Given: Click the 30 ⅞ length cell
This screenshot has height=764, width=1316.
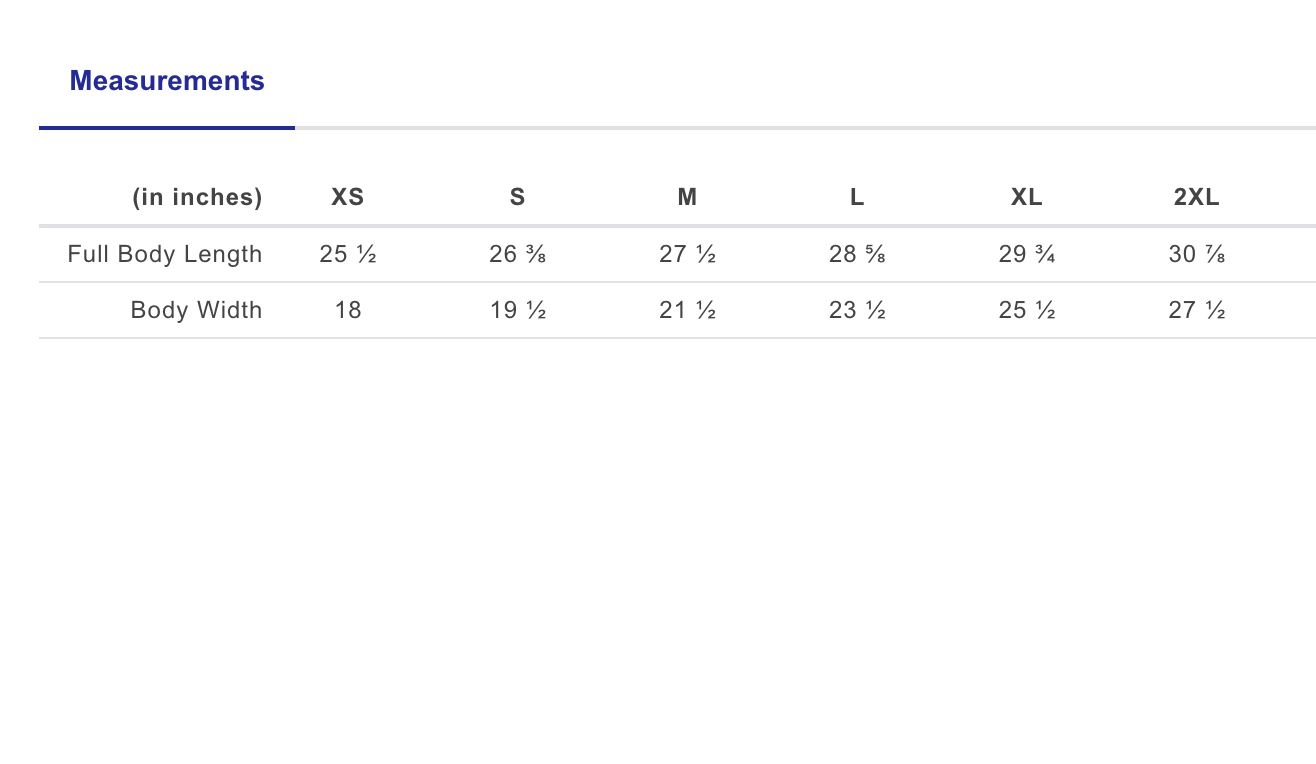Looking at the screenshot, I should pyautogui.click(x=1196, y=254).
